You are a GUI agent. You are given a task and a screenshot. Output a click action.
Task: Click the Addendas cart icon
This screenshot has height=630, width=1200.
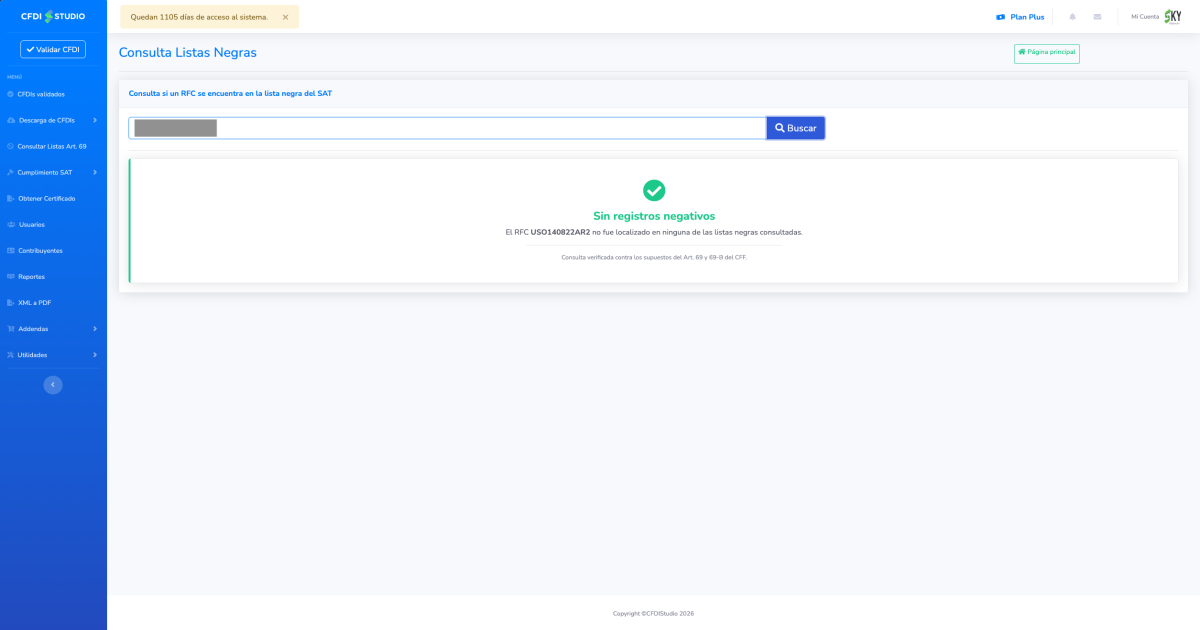click(10, 328)
